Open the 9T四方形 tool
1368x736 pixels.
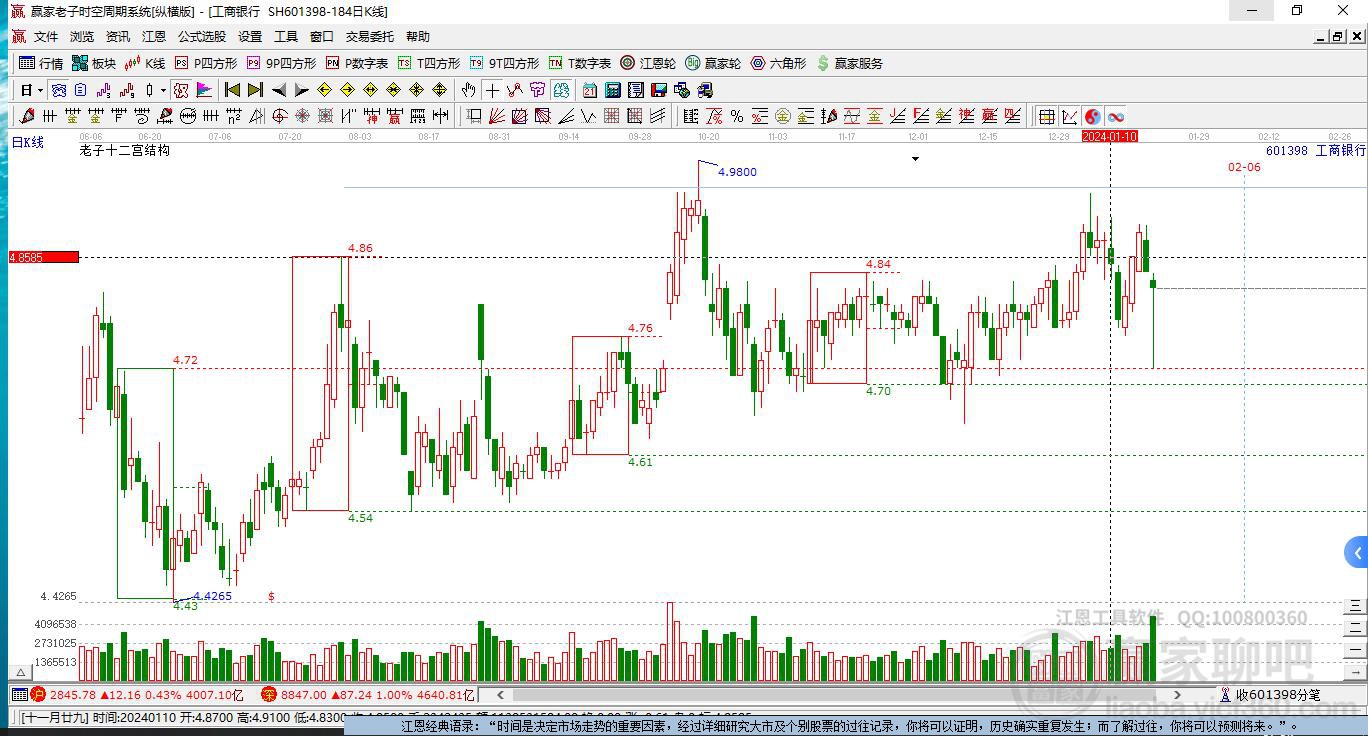tap(504, 63)
